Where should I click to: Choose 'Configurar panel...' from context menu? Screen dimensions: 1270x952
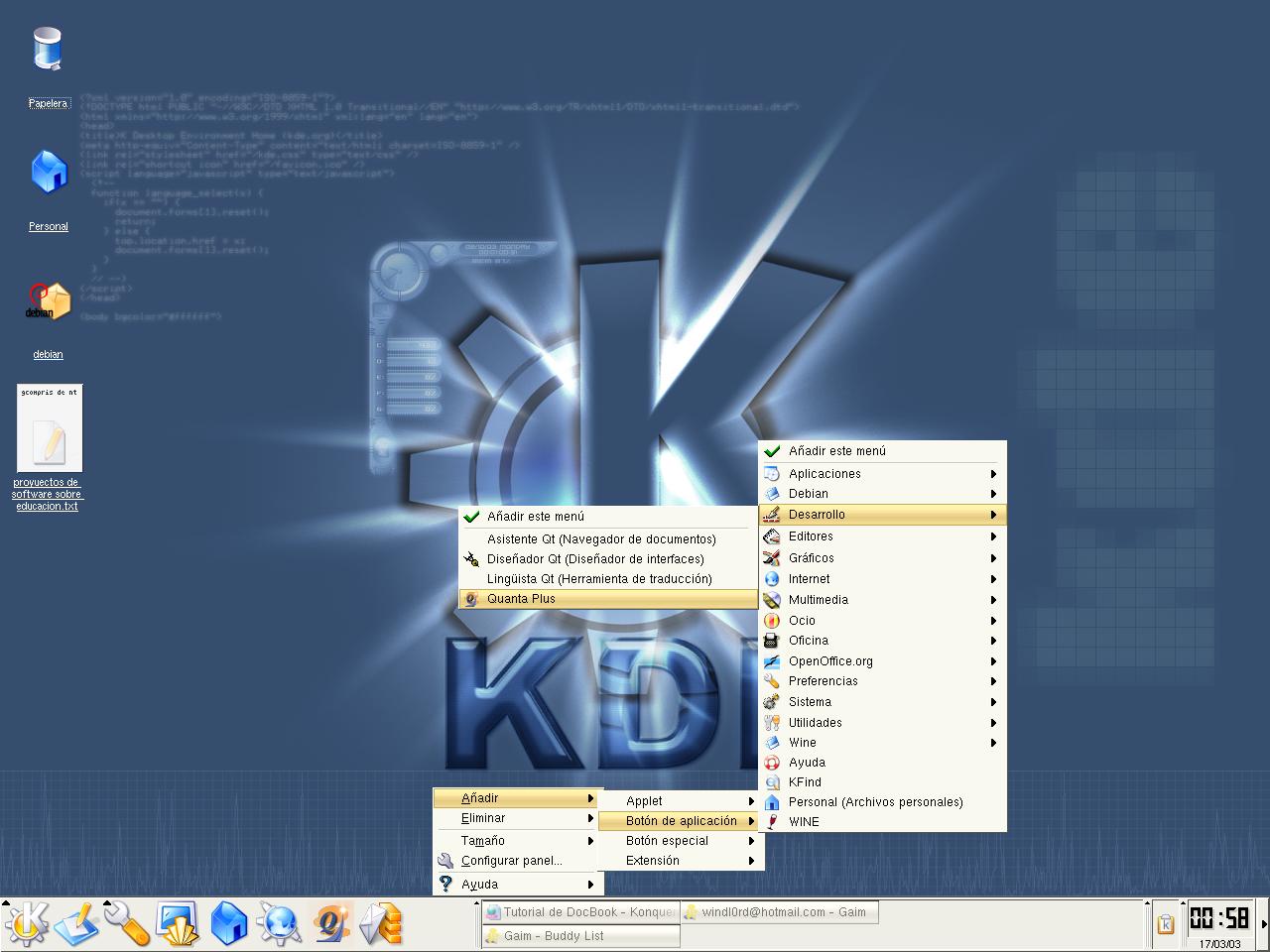point(511,861)
